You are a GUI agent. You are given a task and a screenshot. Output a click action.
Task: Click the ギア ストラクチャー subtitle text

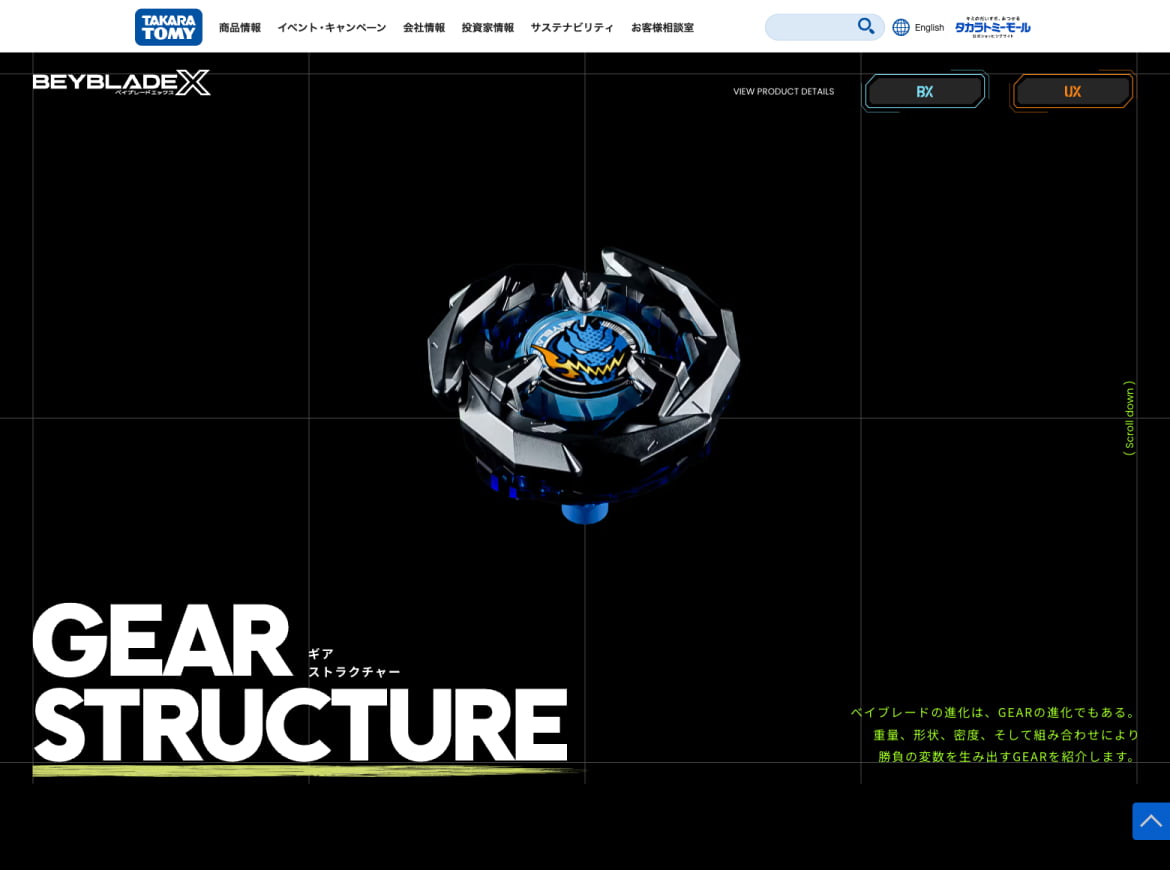coord(354,663)
